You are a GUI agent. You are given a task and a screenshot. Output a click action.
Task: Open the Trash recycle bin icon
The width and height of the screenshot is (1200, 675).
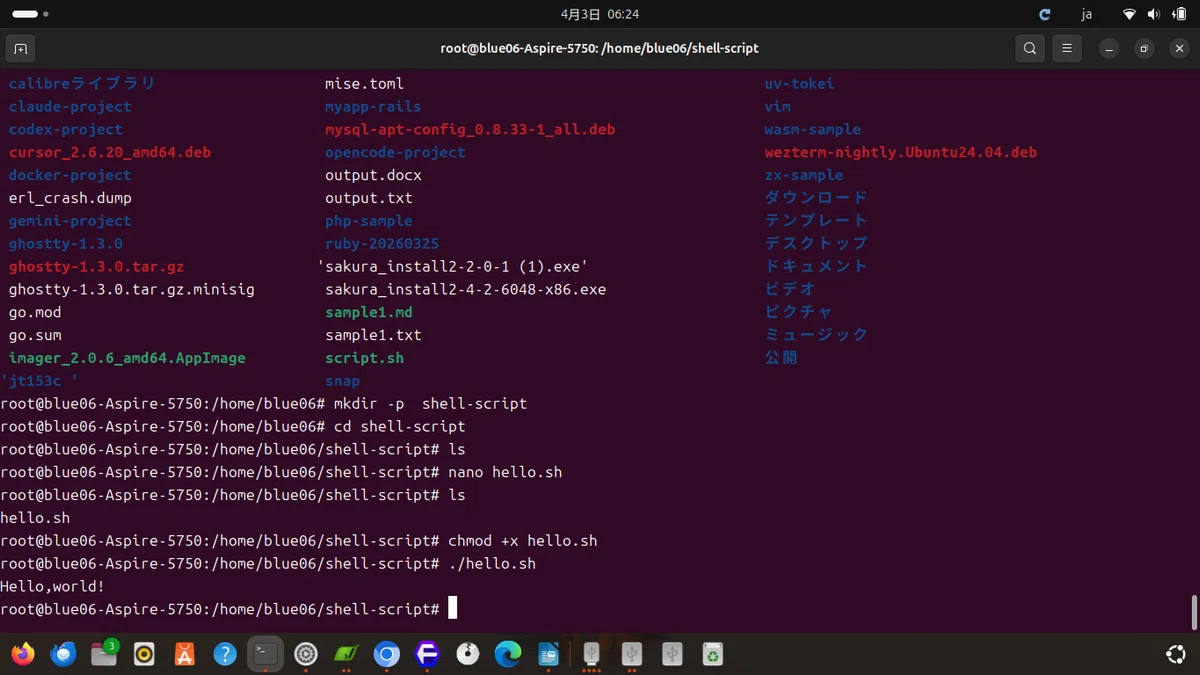coord(712,654)
